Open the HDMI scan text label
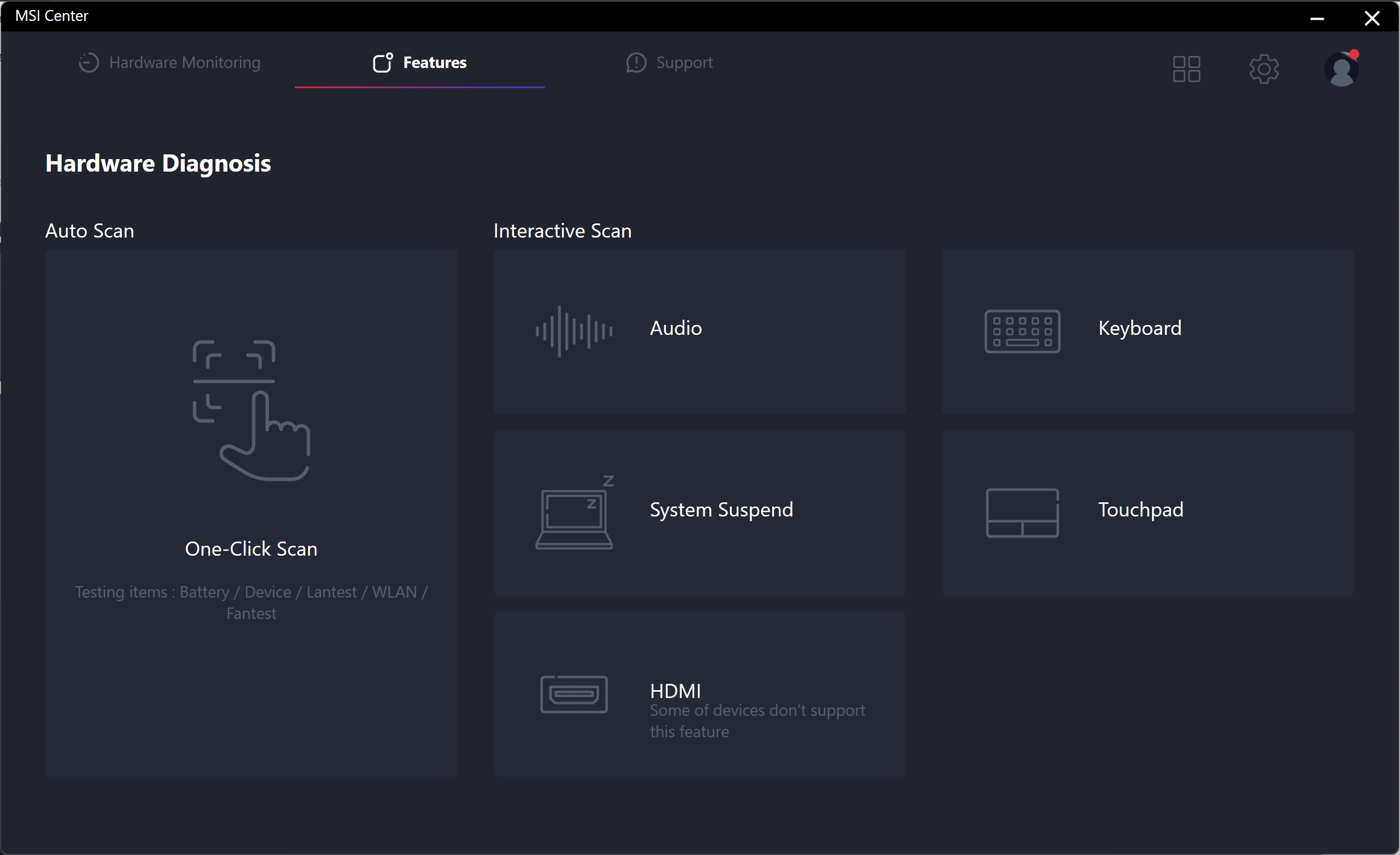Image resolution: width=1400 pixels, height=855 pixels. click(x=675, y=691)
